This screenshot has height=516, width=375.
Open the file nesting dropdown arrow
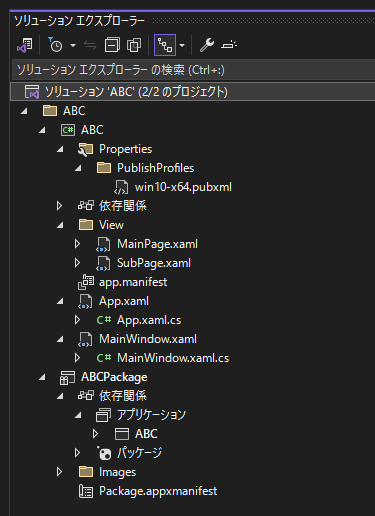[x=182, y=45]
